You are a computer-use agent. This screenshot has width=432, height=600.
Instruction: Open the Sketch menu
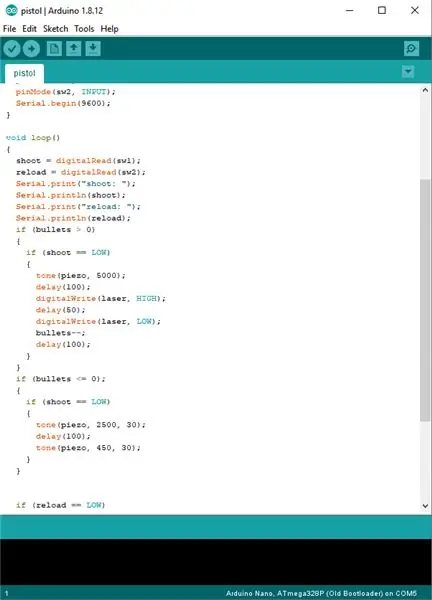click(x=55, y=29)
